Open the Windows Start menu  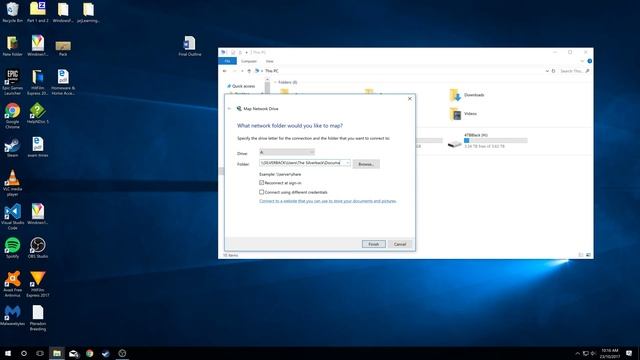[8, 353]
